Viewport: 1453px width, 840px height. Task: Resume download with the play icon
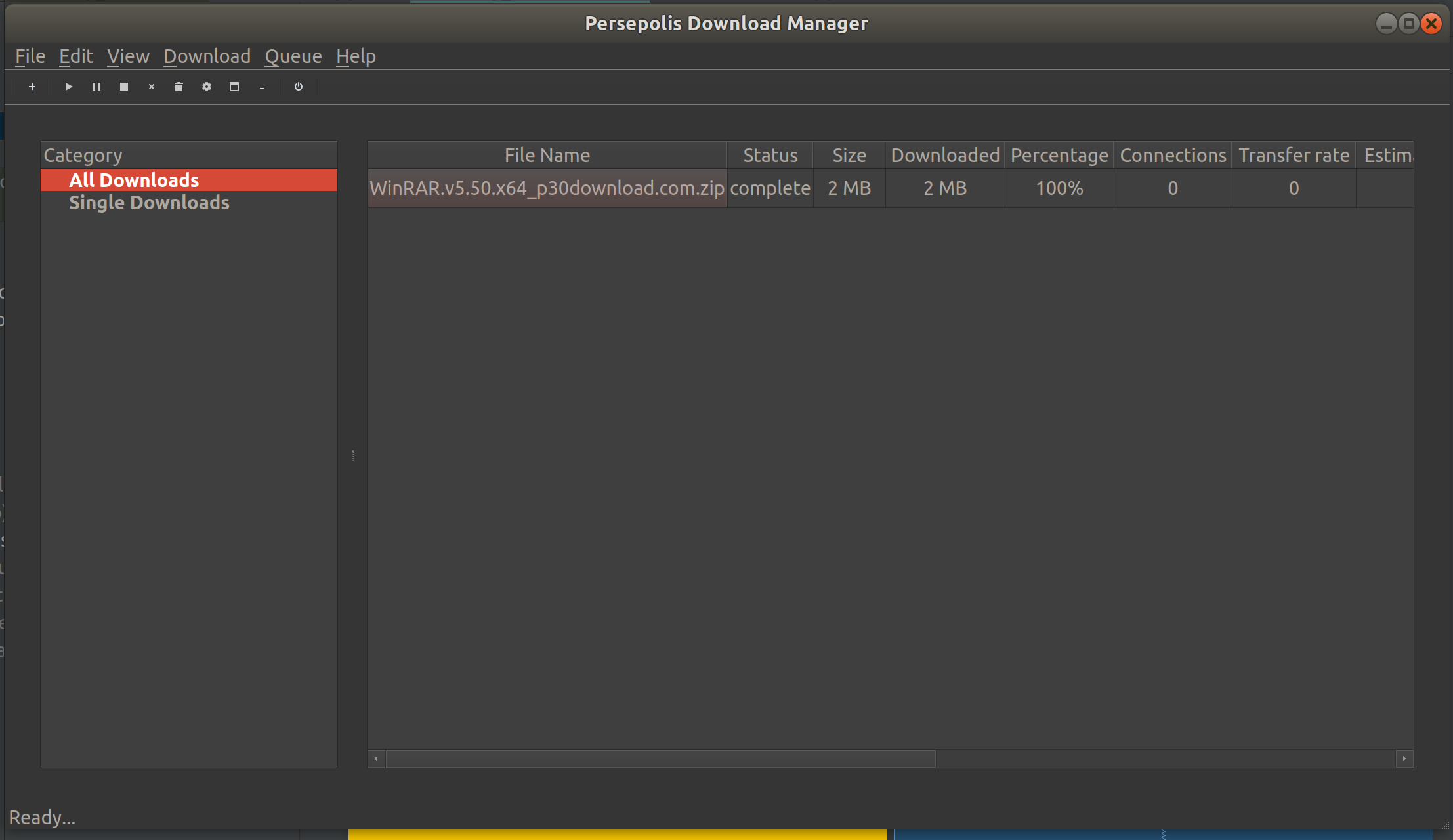(69, 87)
